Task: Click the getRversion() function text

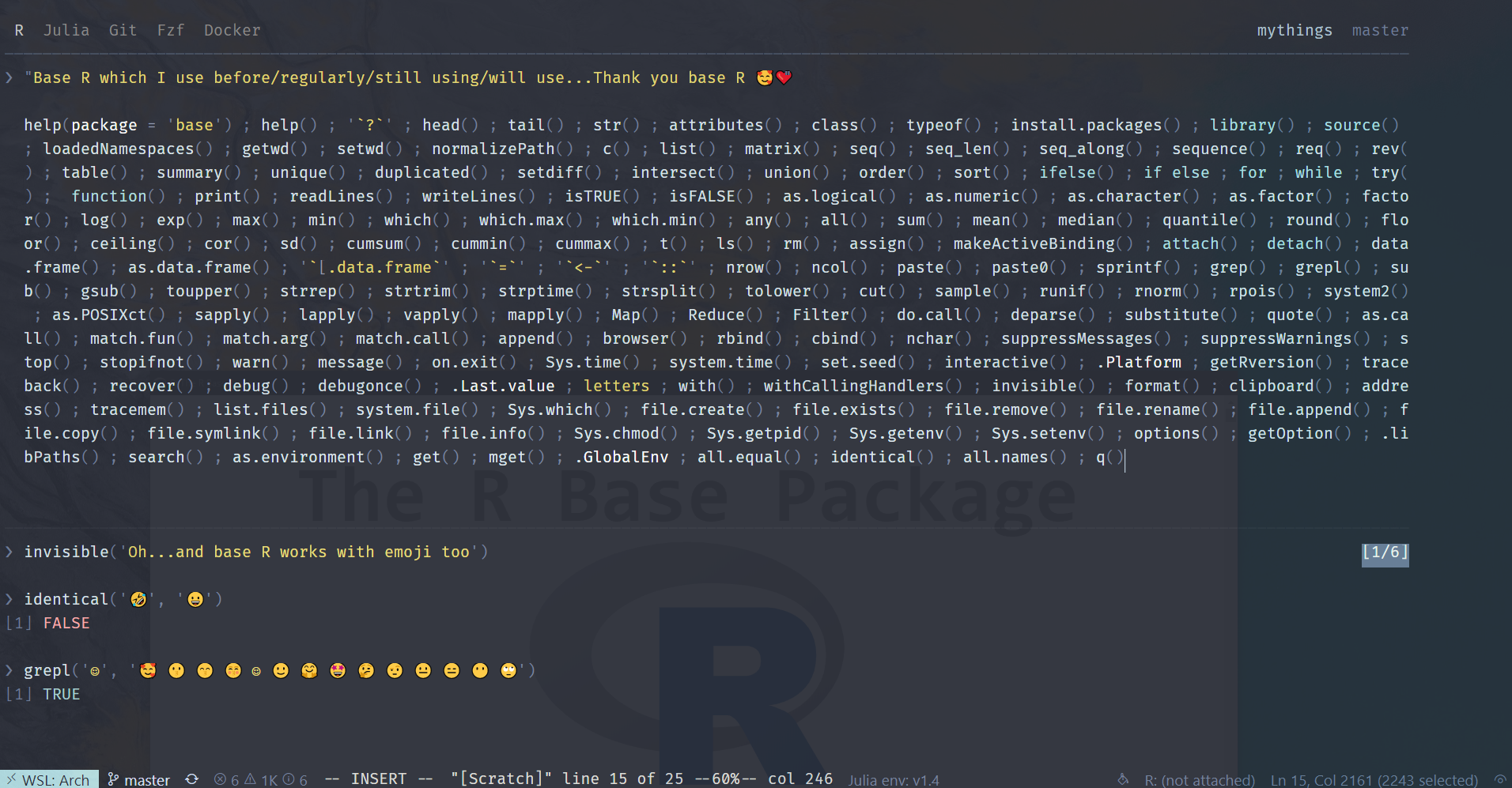Action: (x=1271, y=362)
